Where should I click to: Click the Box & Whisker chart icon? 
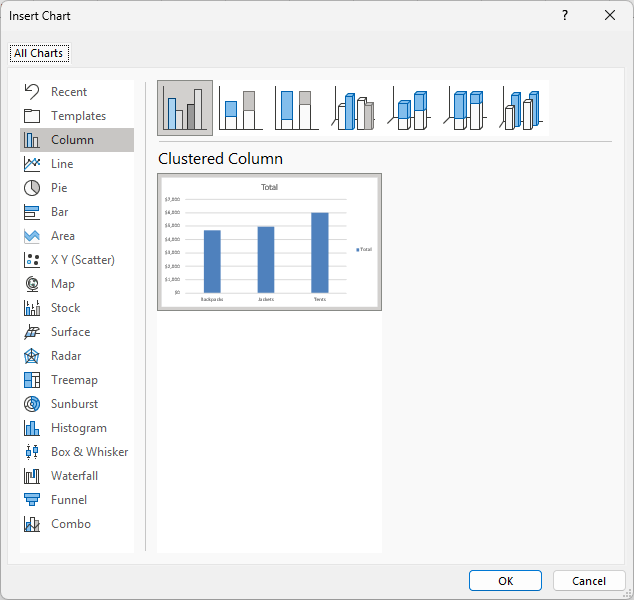click(32, 452)
